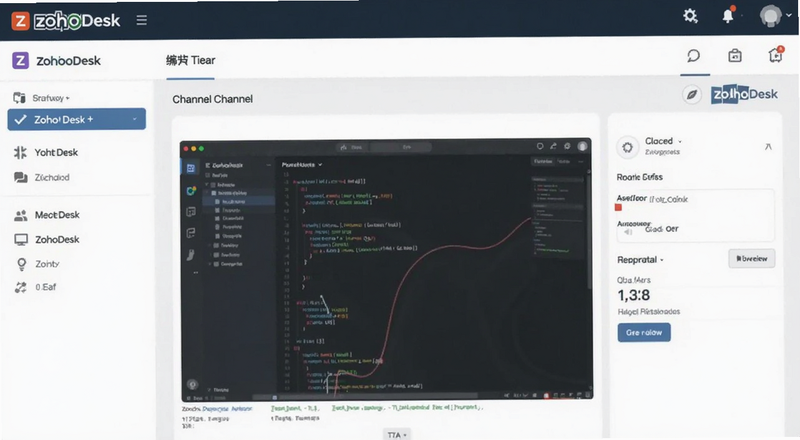Click the orange Z ZohoDesk header logo

[x=66, y=20]
